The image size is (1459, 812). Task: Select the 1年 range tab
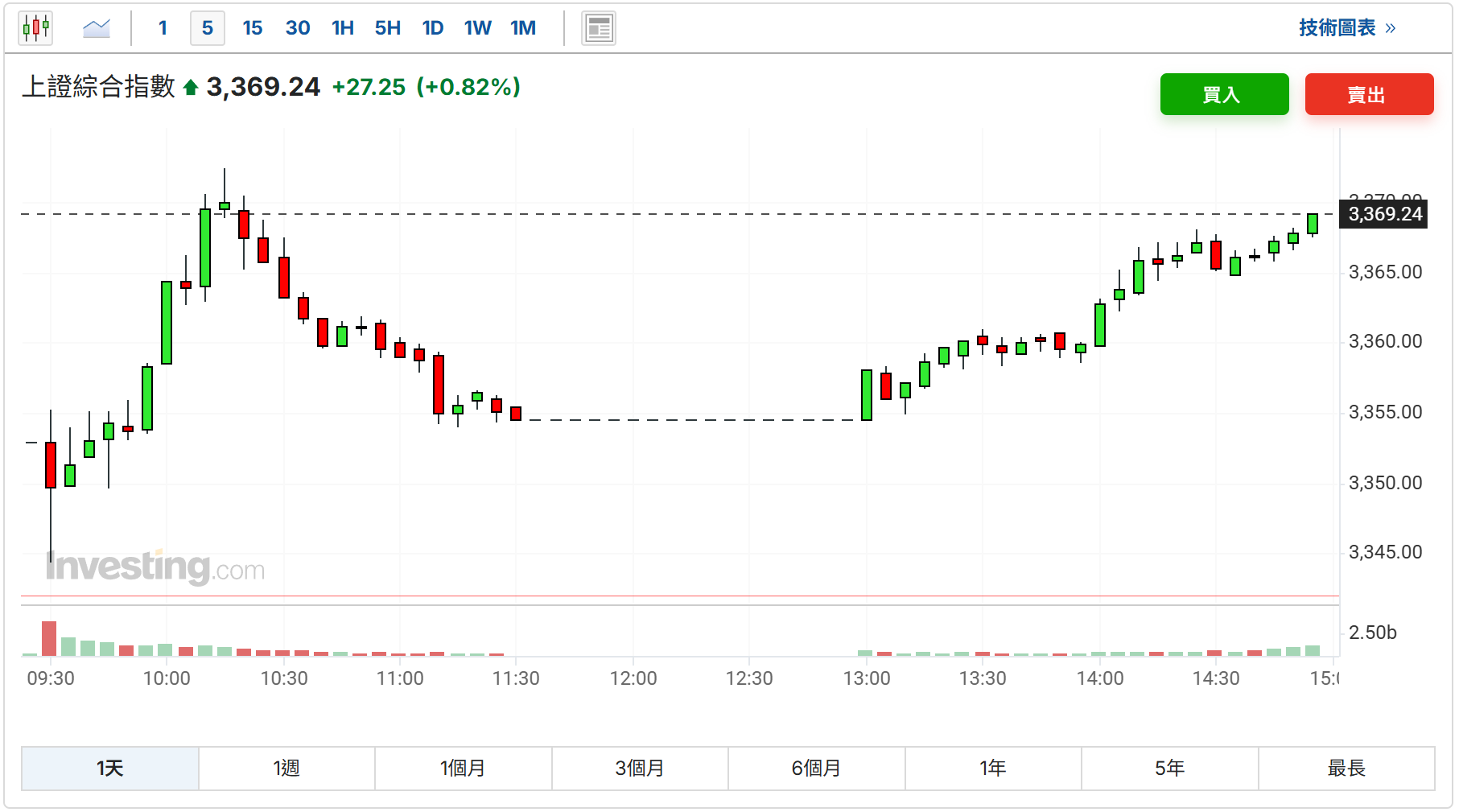[x=993, y=769]
